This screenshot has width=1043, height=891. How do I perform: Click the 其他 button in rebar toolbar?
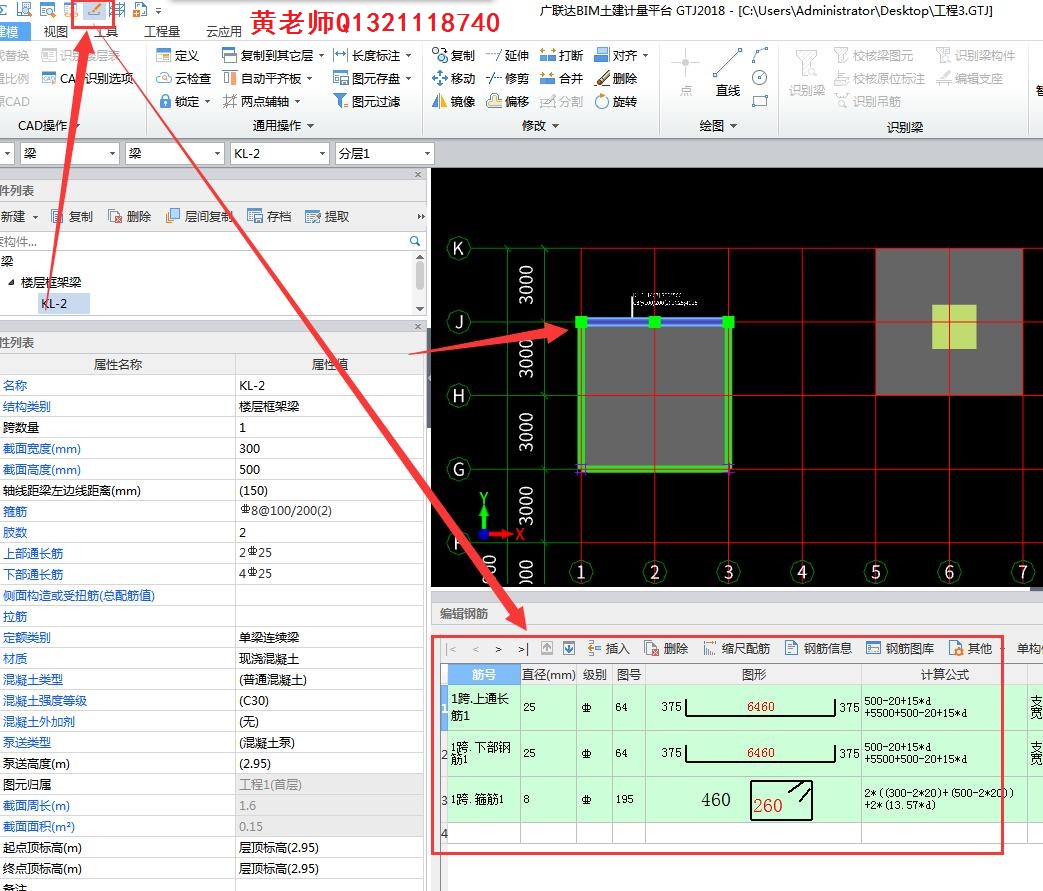pos(971,648)
